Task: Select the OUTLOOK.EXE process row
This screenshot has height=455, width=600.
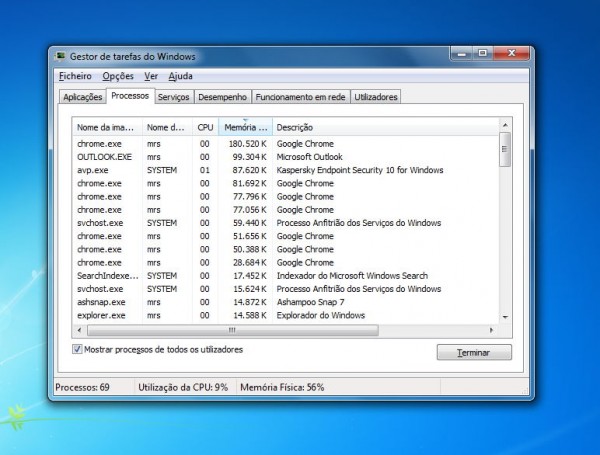Action: (x=285, y=157)
